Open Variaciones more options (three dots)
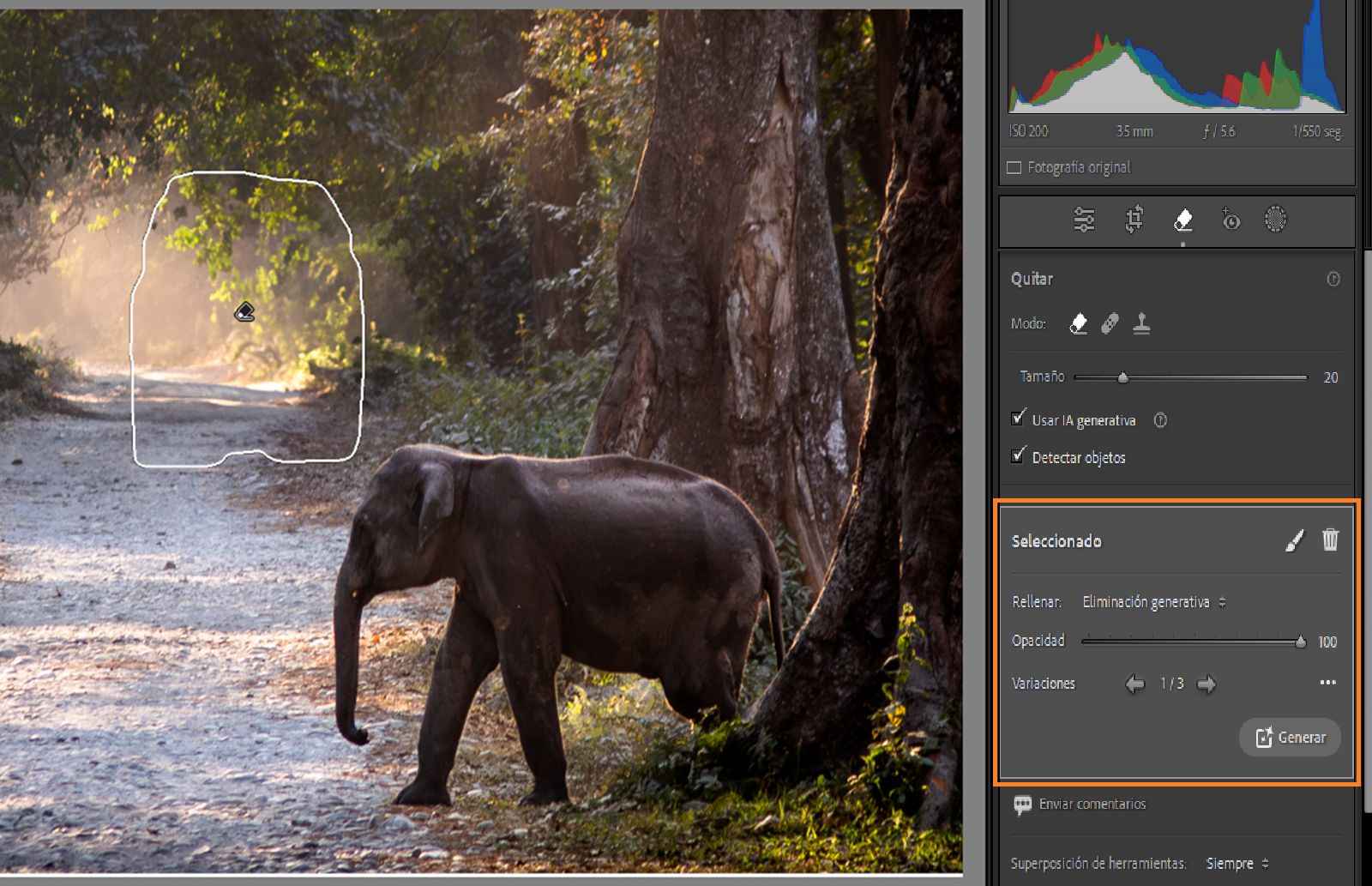 point(1328,683)
